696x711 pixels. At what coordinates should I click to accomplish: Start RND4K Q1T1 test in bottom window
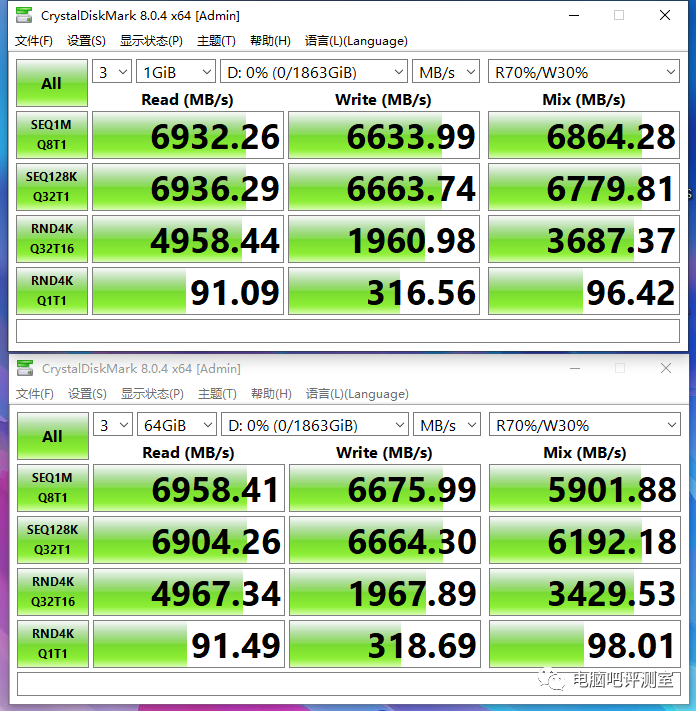click(53, 644)
